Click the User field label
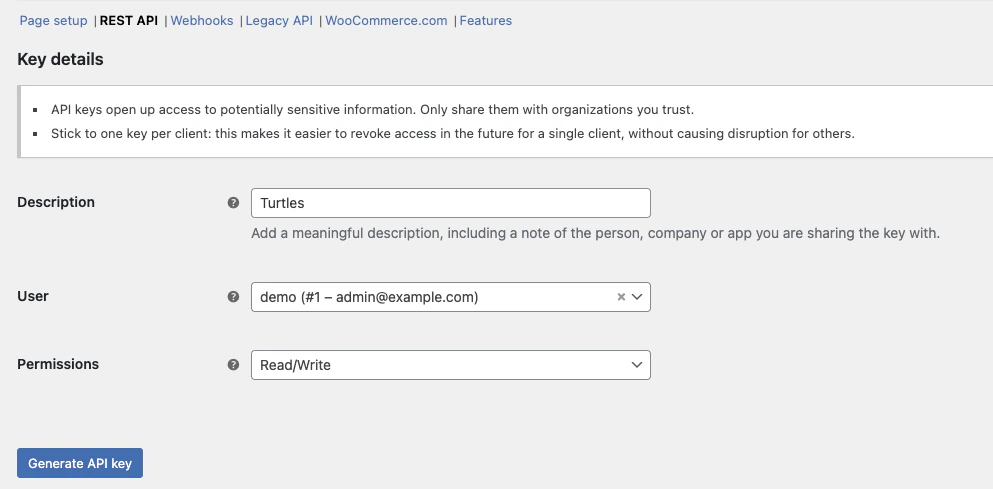 click(33, 296)
